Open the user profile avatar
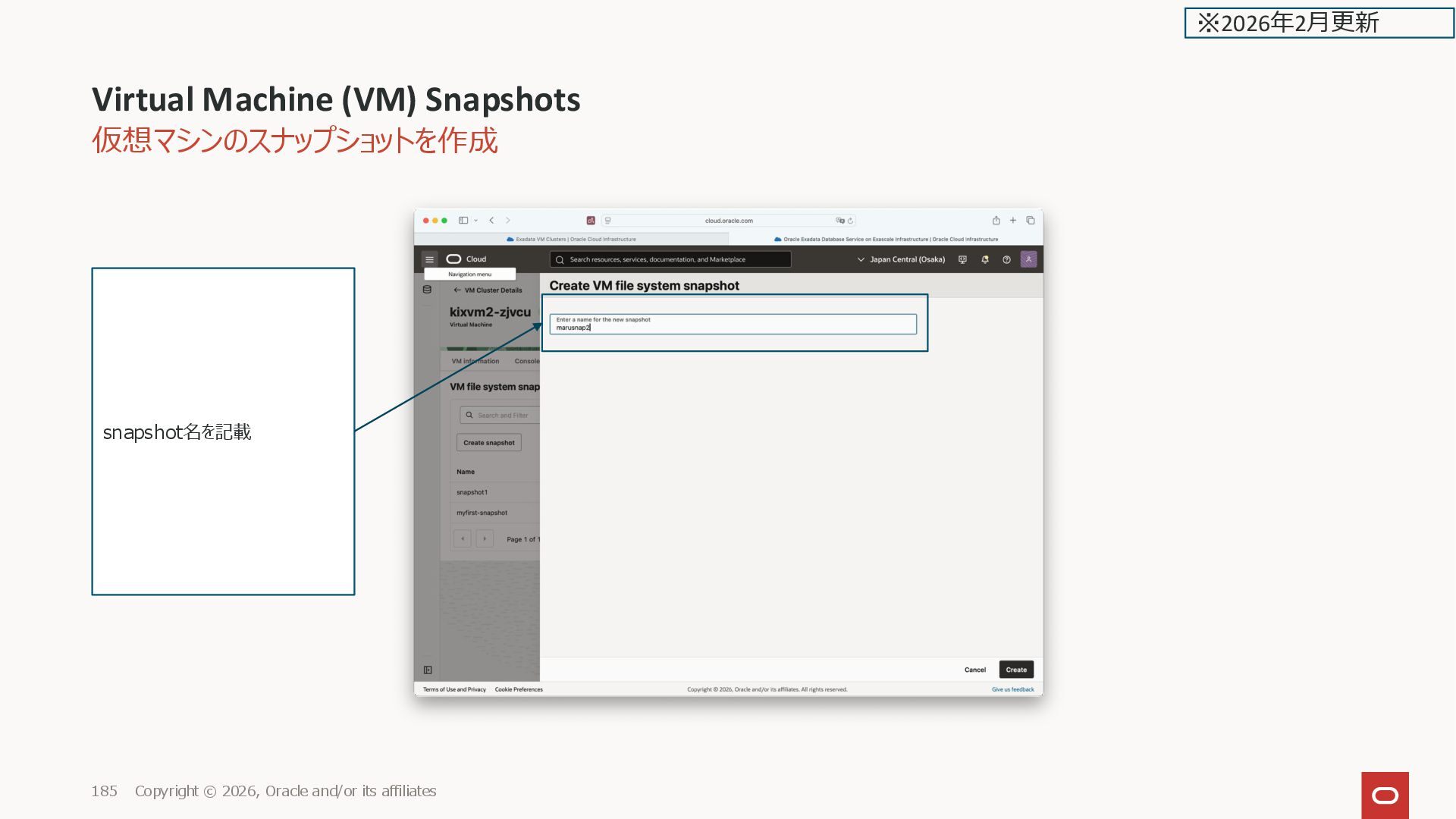Screen dimensions: 1456x819 1028,259
